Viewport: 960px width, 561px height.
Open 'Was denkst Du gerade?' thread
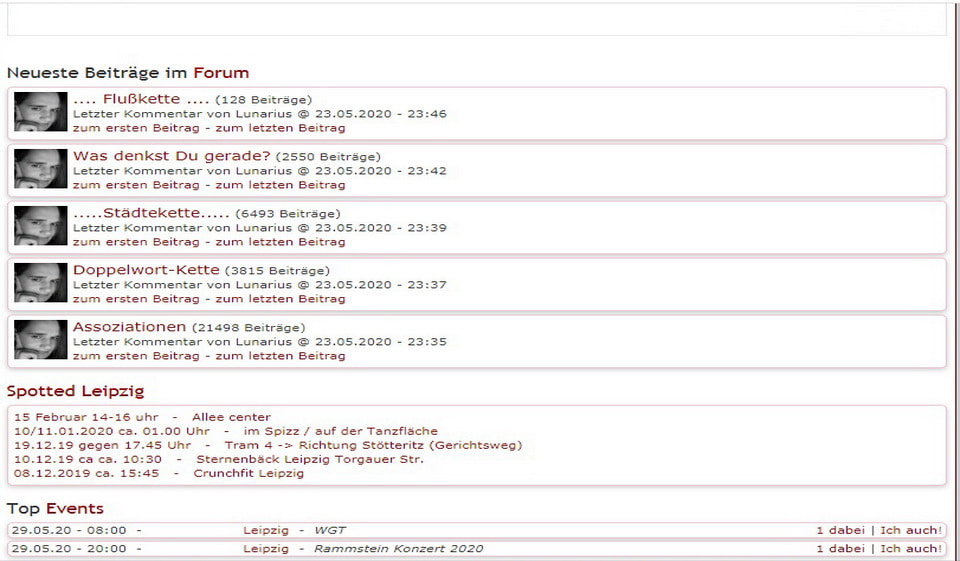tap(171, 156)
